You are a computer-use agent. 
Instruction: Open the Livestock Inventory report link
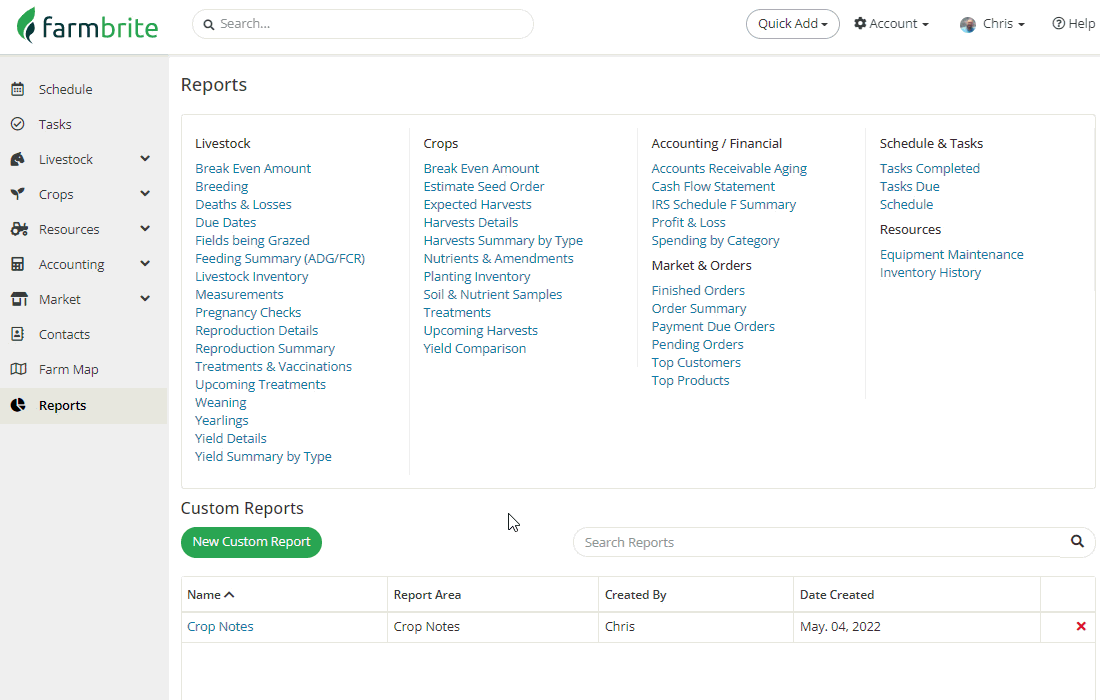point(251,276)
